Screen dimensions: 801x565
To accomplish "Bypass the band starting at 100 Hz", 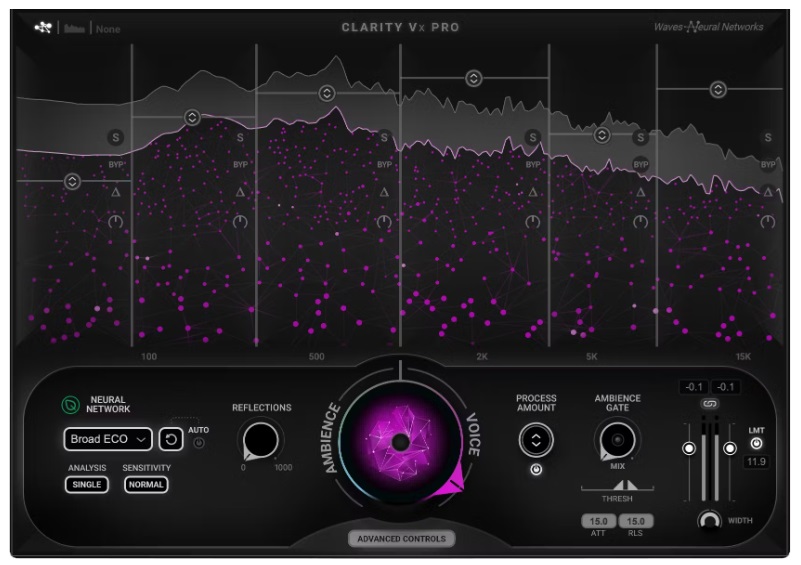I will 240,164.
